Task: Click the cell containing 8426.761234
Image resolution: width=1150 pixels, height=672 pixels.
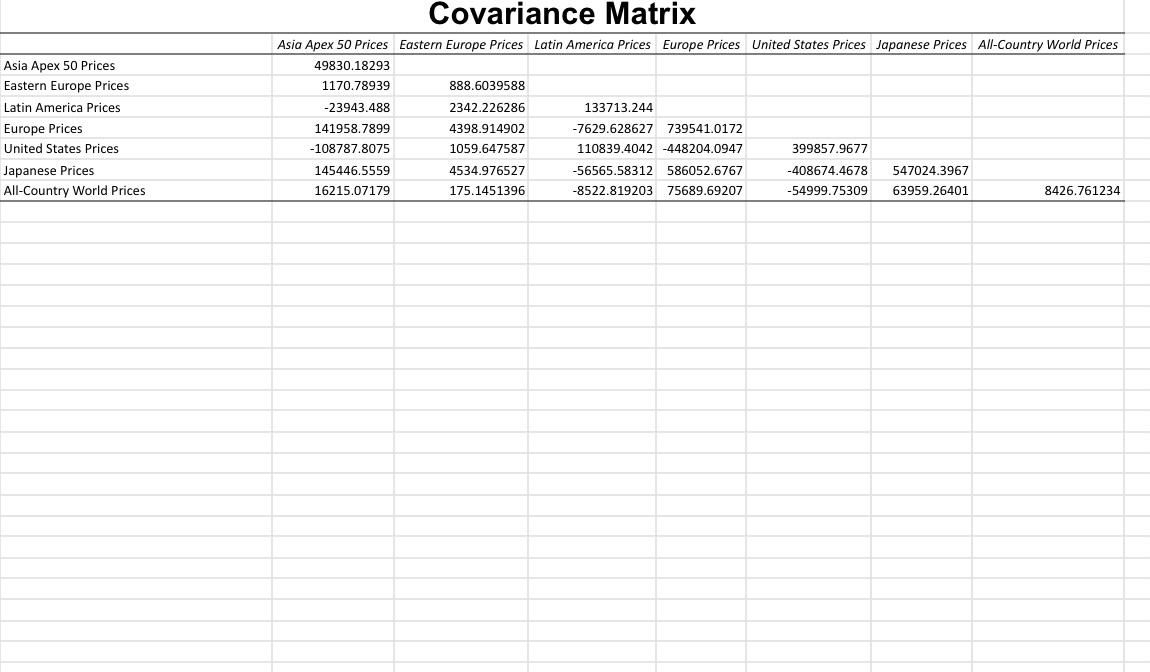Action: [1082, 191]
